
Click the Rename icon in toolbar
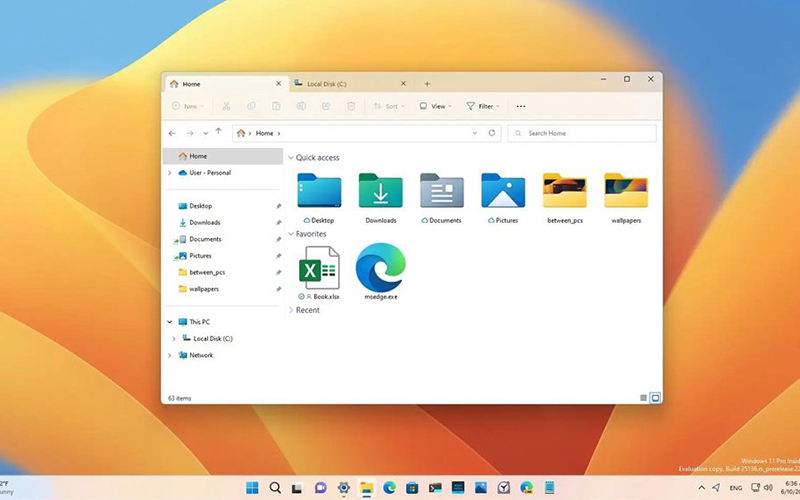coord(301,106)
